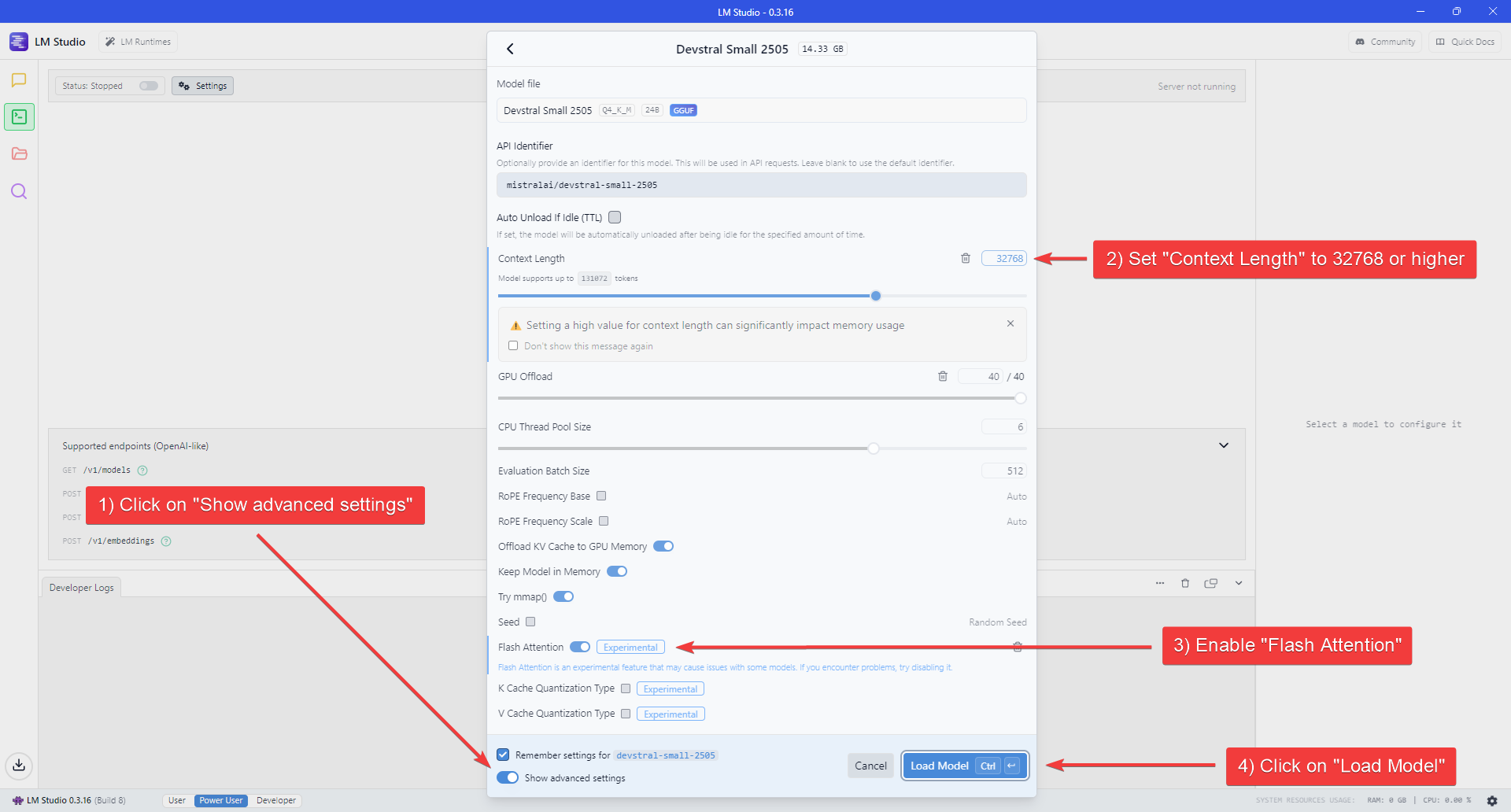Click the Context Length slider handle
Image resolution: width=1511 pixels, height=812 pixels.
point(876,296)
